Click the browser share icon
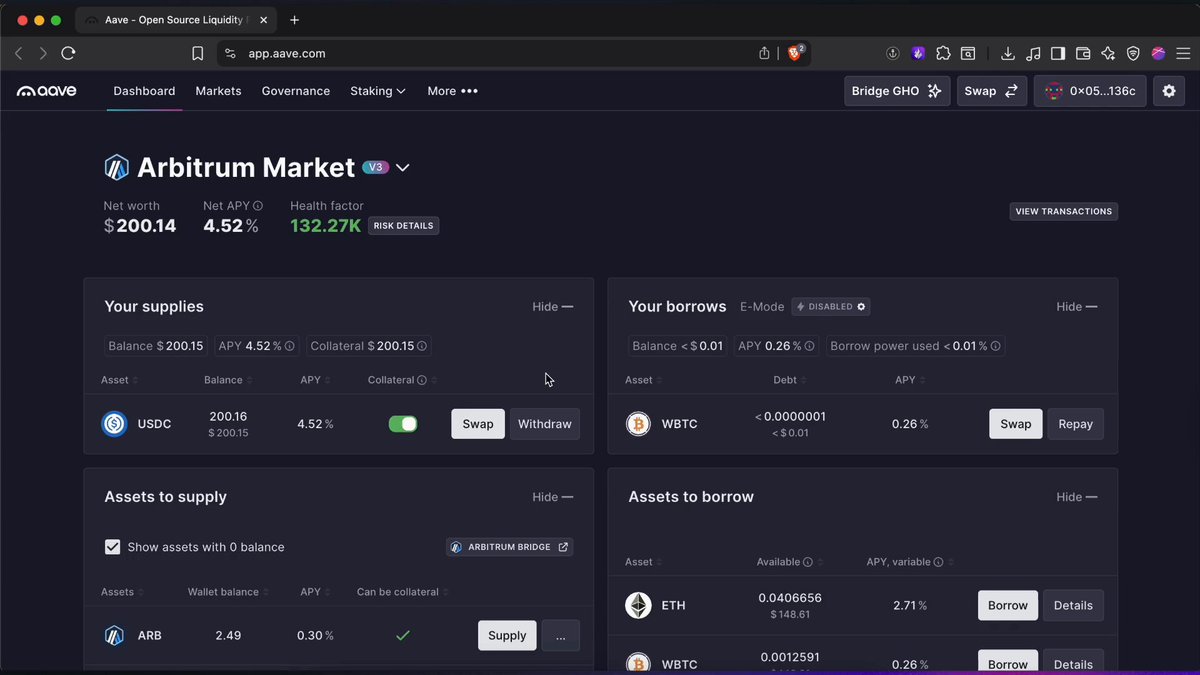Screen dimensions: 1200x675 765,54
